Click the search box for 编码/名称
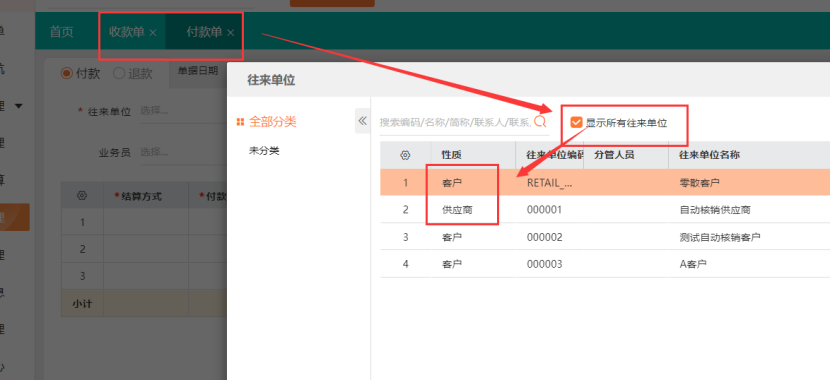 pyautogui.click(x=456, y=122)
